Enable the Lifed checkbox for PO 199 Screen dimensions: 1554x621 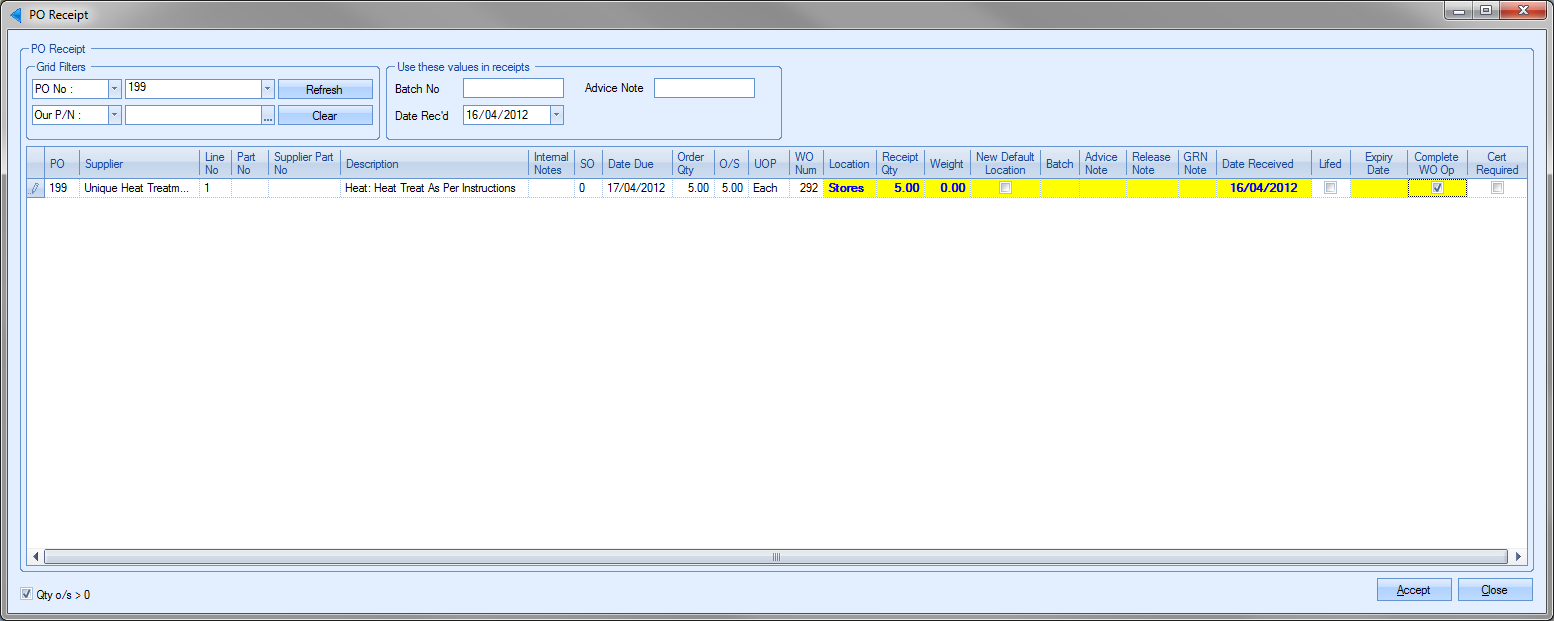[1330, 188]
